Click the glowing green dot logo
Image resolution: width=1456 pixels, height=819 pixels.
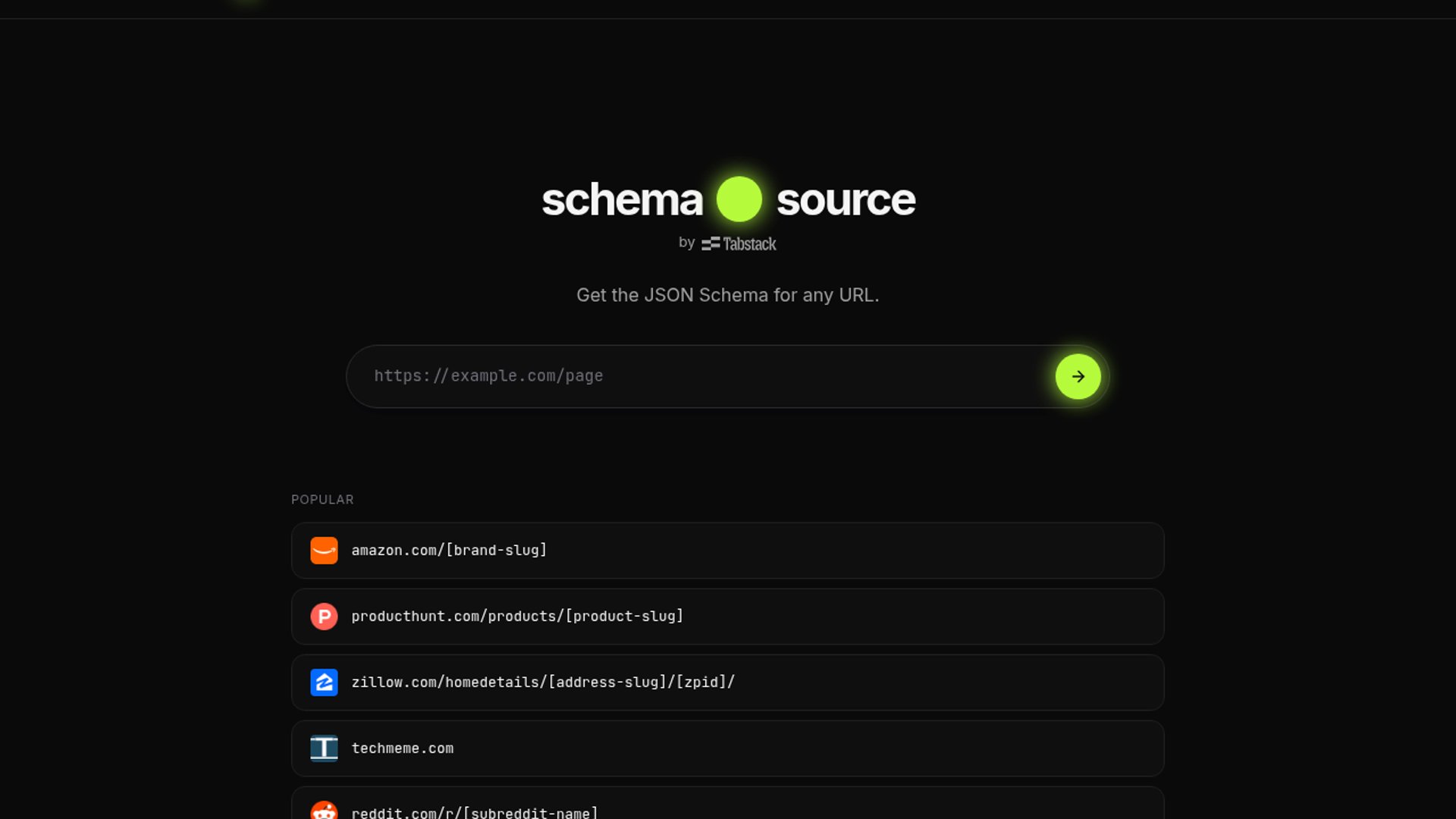coord(739,199)
